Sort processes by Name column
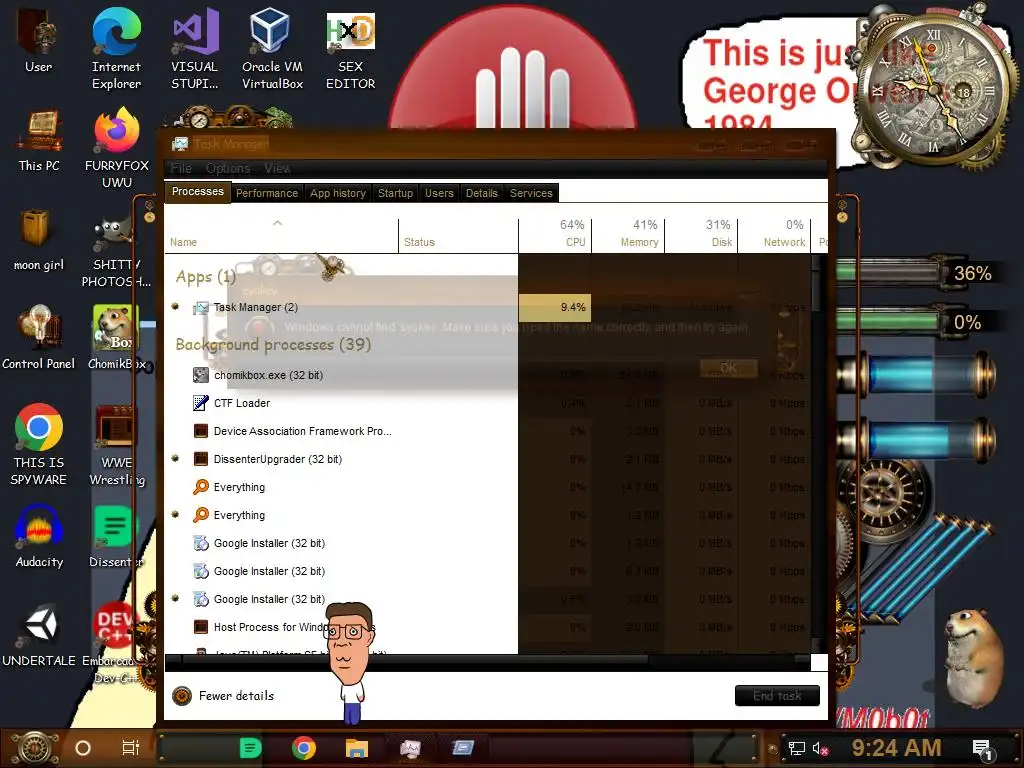The height and width of the screenshot is (768, 1024). 281,235
